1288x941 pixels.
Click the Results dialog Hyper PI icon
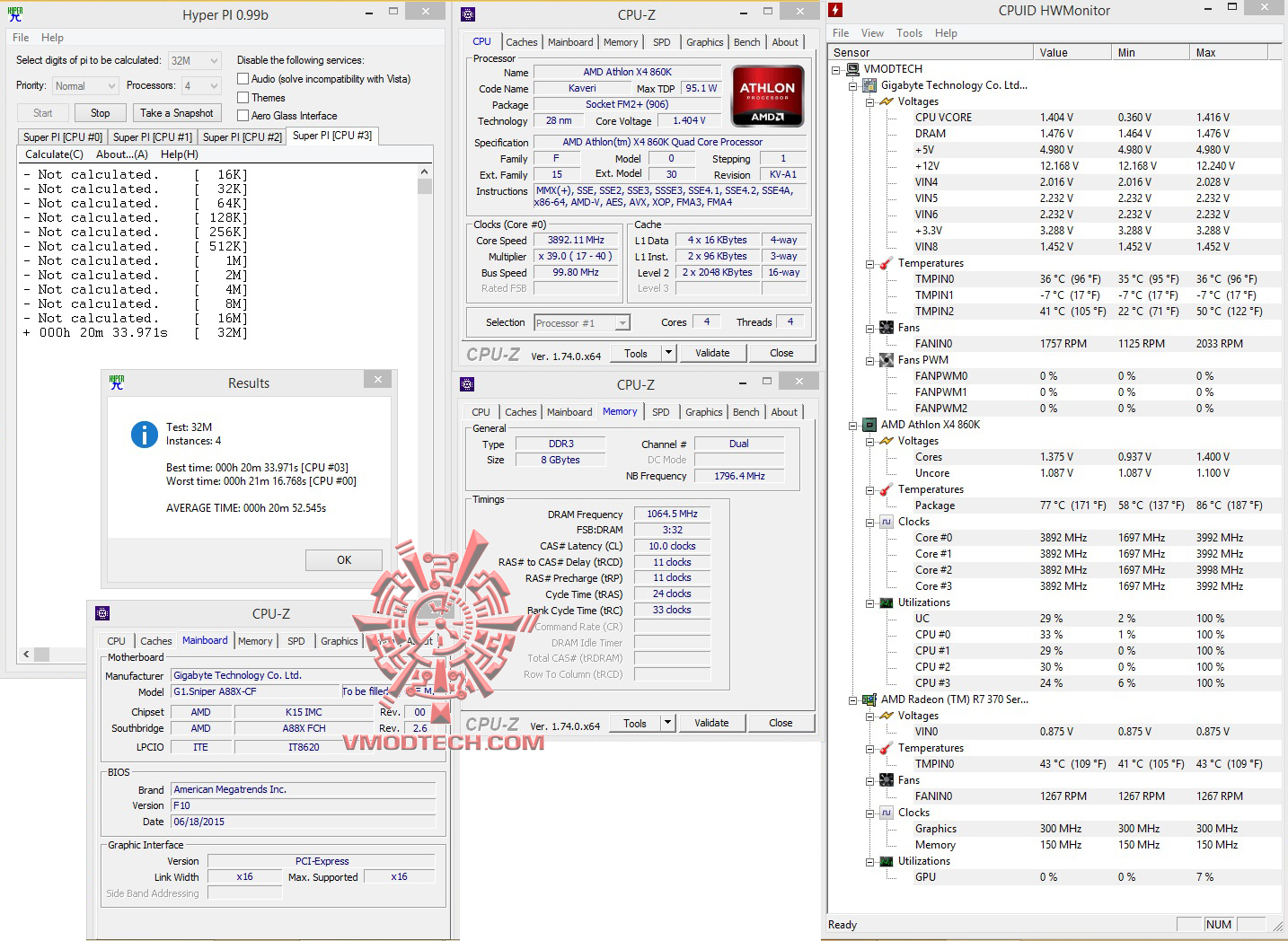(x=117, y=382)
